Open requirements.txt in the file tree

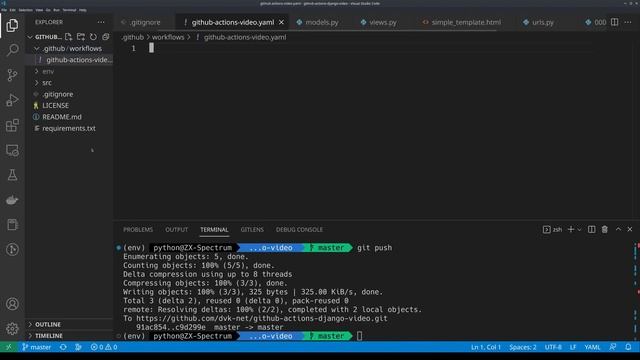(x=69, y=128)
